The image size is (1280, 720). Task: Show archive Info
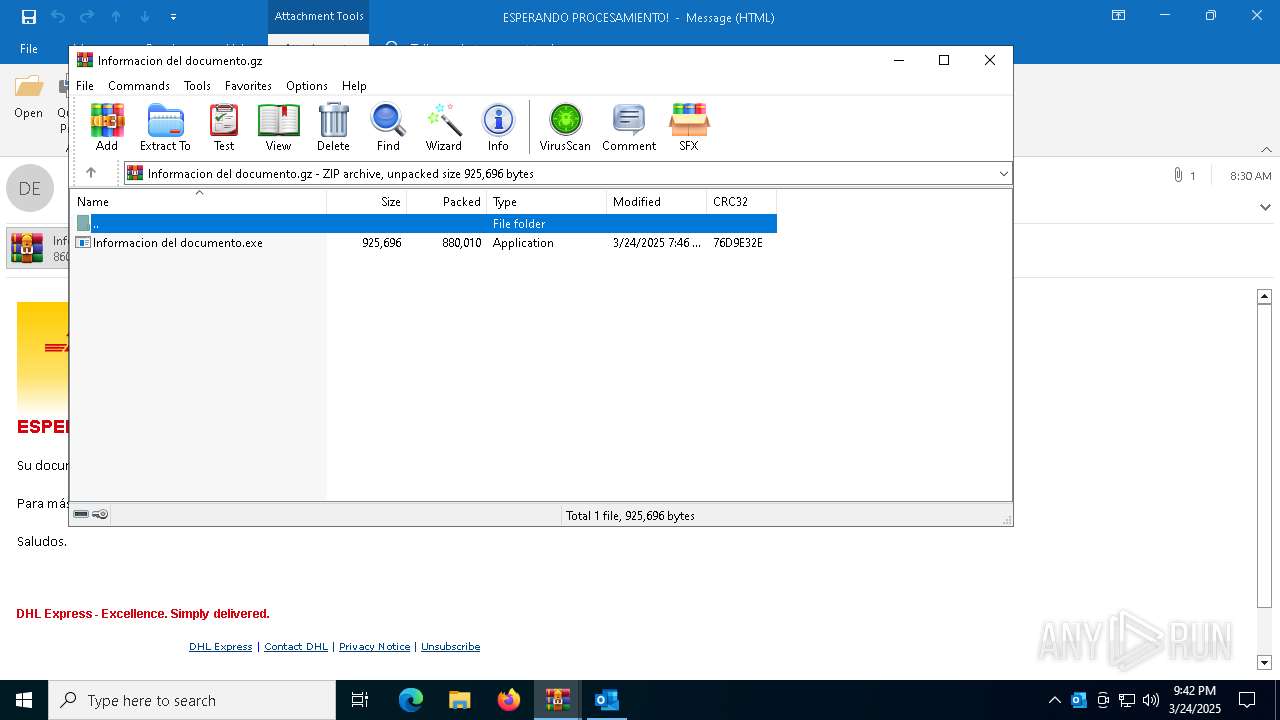(x=498, y=127)
